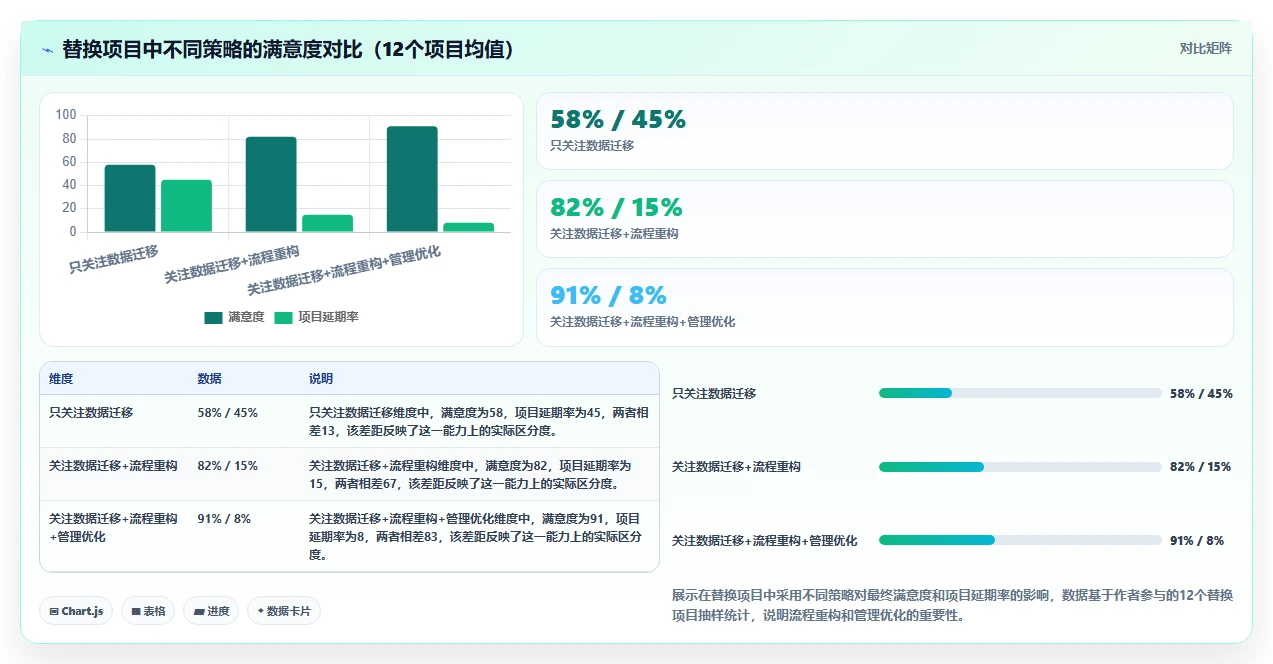Click the x-axis label 关注数据迁移+流程重构+管理优化

click(x=345, y=271)
